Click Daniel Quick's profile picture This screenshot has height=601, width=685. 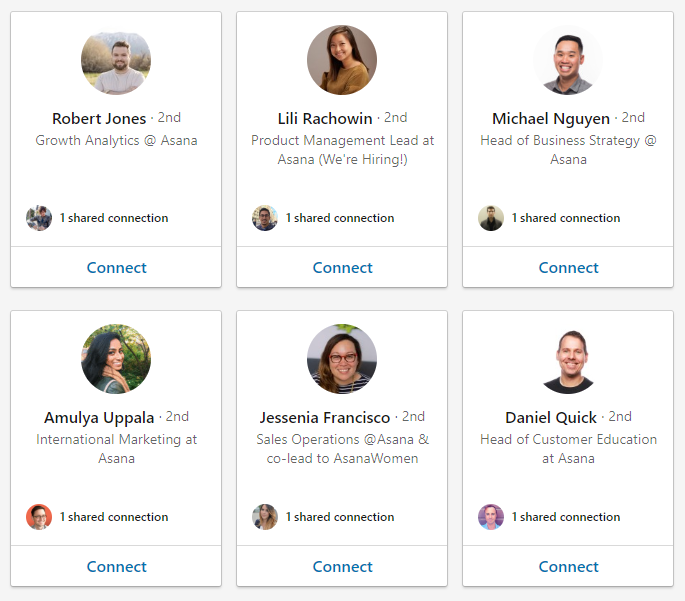pos(568,359)
